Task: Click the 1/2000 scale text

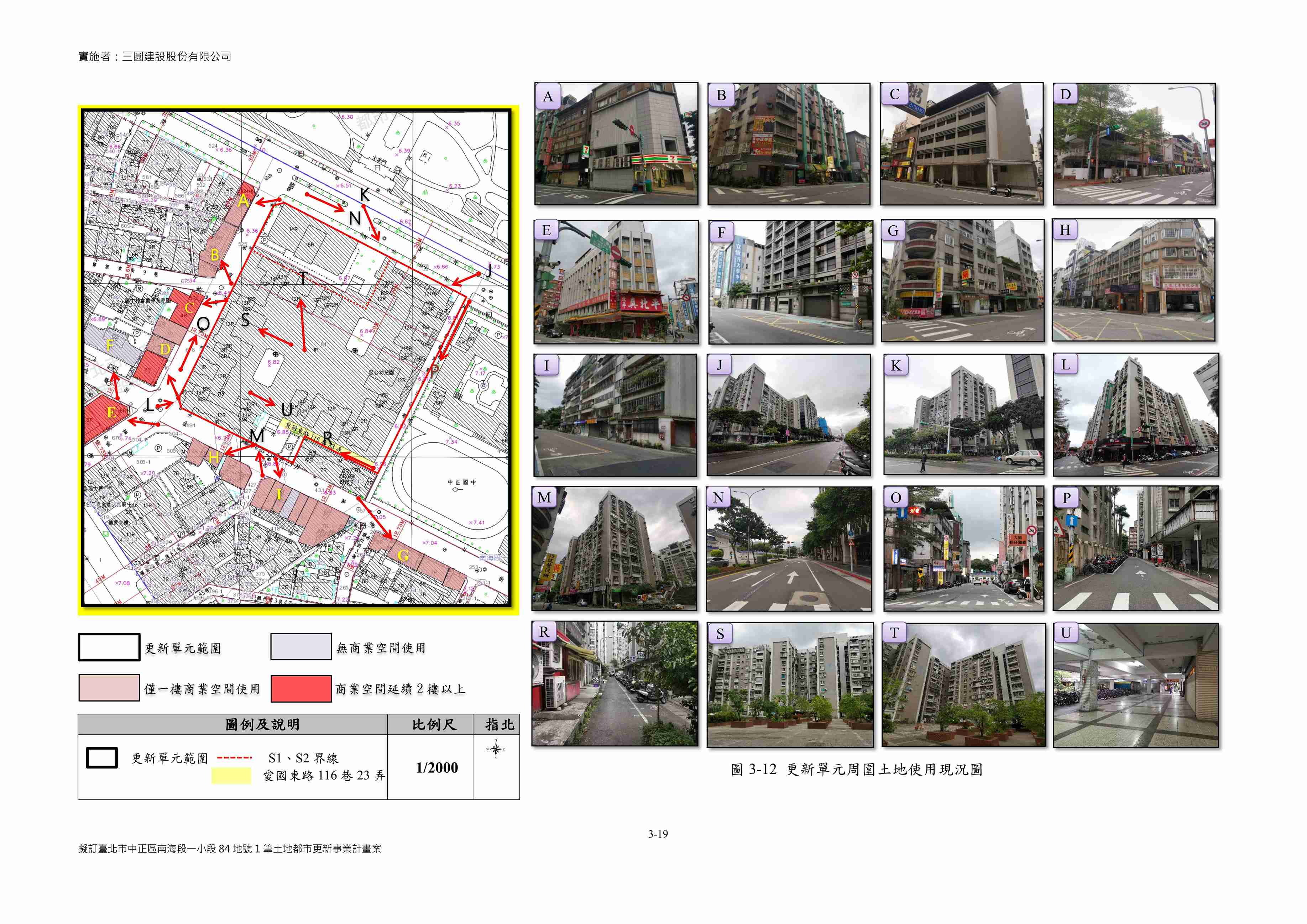Action: point(436,767)
